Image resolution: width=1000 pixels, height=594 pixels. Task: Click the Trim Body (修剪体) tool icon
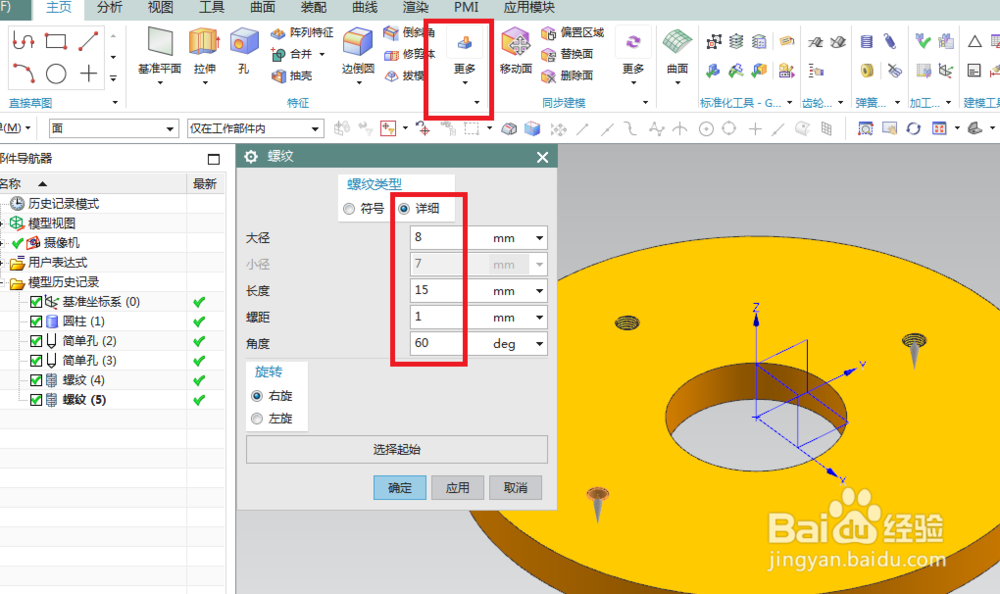[391, 54]
